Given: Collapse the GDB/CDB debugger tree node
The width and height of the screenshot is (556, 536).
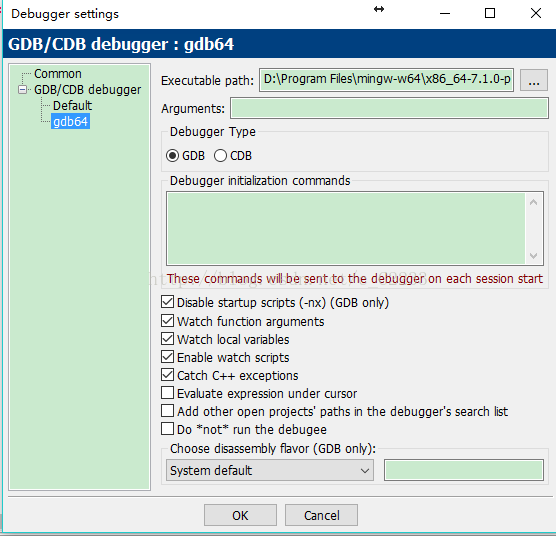Looking at the screenshot, I should tap(22, 90).
